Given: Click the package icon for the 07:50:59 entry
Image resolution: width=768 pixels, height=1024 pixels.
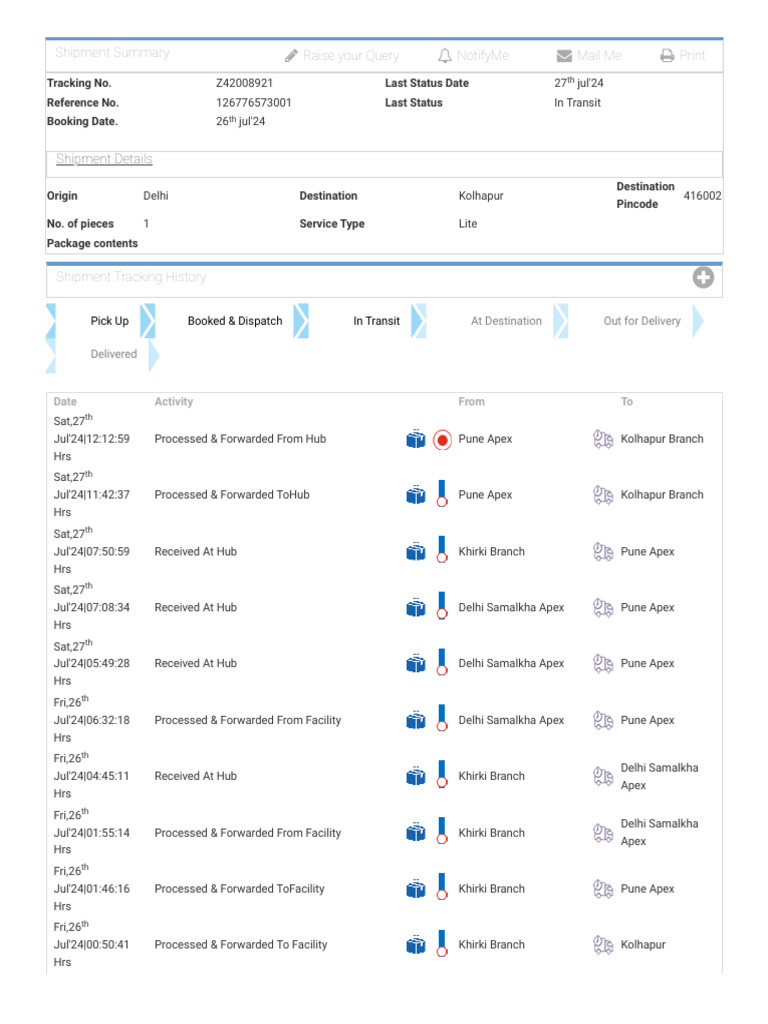Looking at the screenshot, I should point(416,552).
